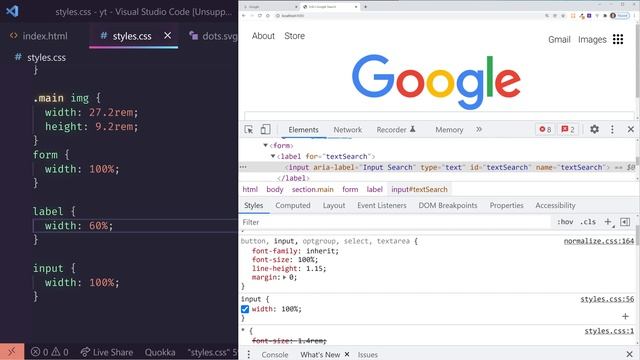The image size is (640, 360).
Task: Click the localhost address bar
Action: pyautogui.click(x=408, y=16)
